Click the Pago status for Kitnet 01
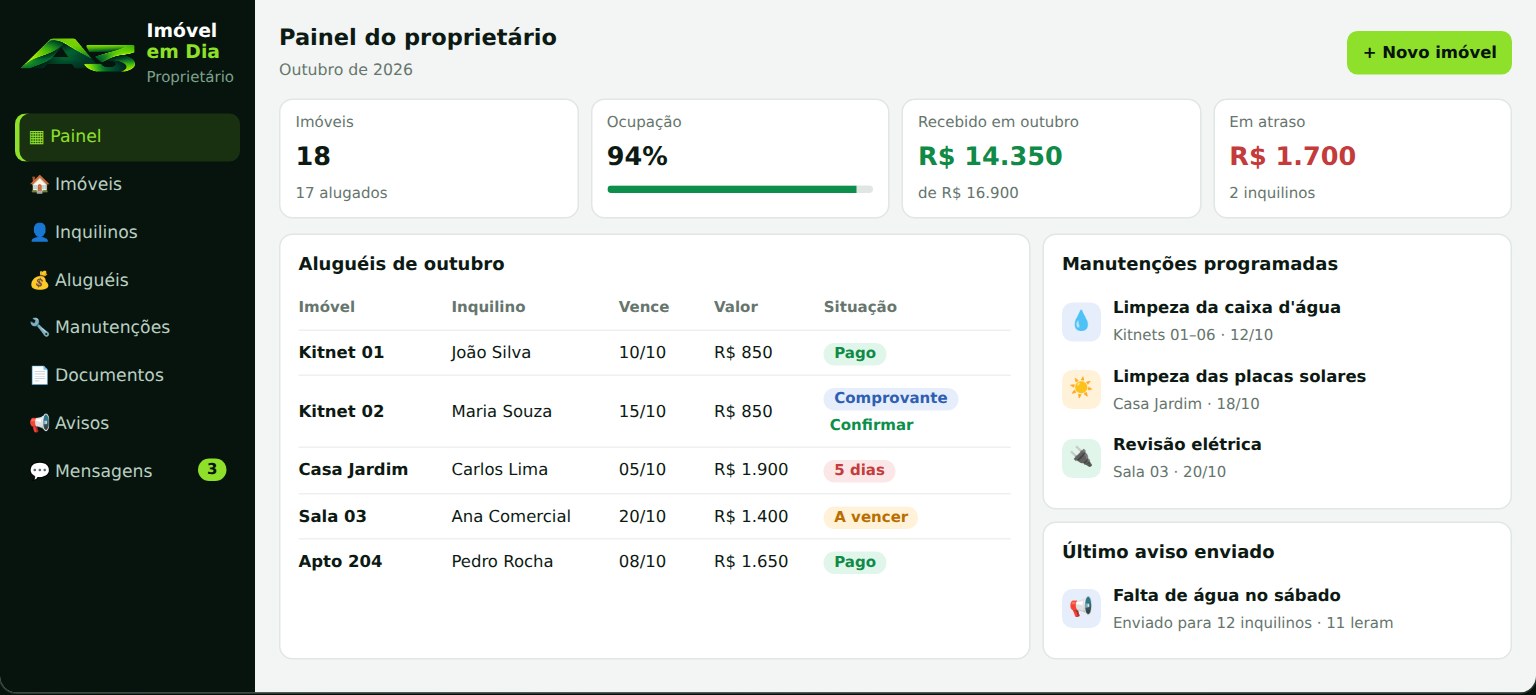This screenshot has height=695, width=1536. [855, 353]
